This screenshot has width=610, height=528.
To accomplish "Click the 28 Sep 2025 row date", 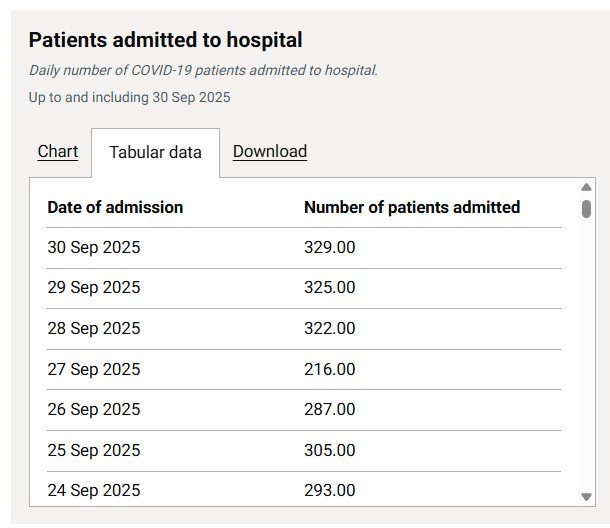I will (x=94, y=328).
